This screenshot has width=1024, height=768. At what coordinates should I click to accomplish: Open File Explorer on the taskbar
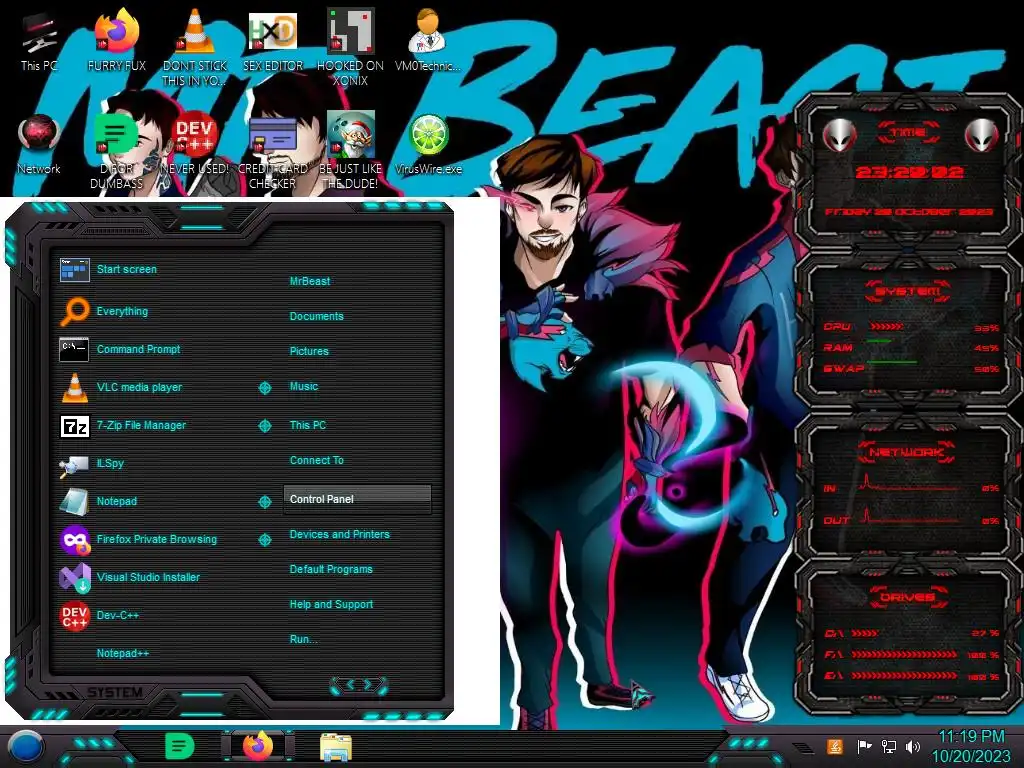coord(336,747)
